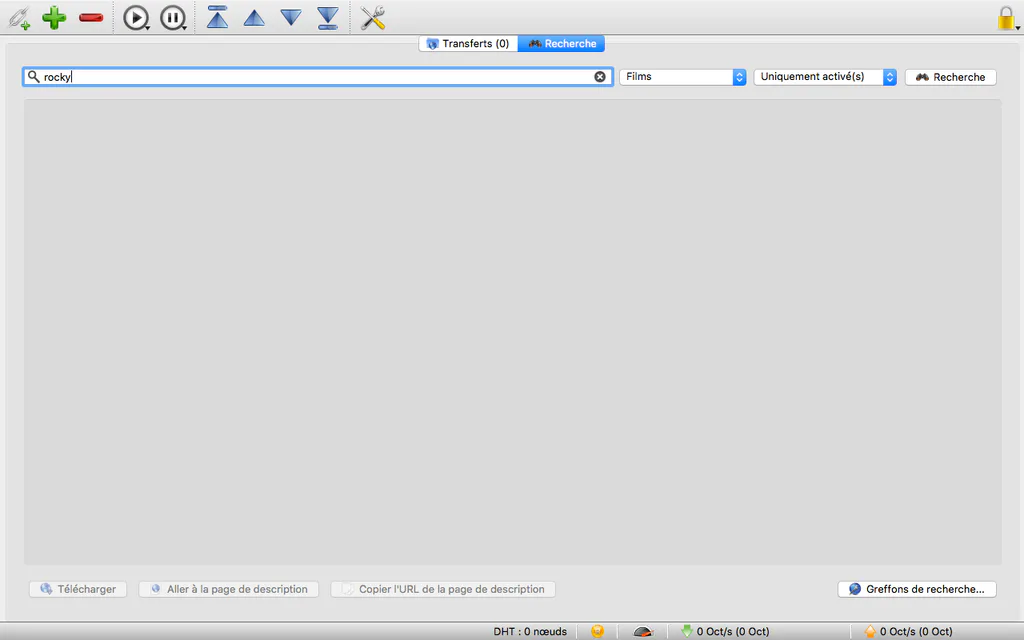Resume torrents with the play icon
1024x640 pixels.
136,18
